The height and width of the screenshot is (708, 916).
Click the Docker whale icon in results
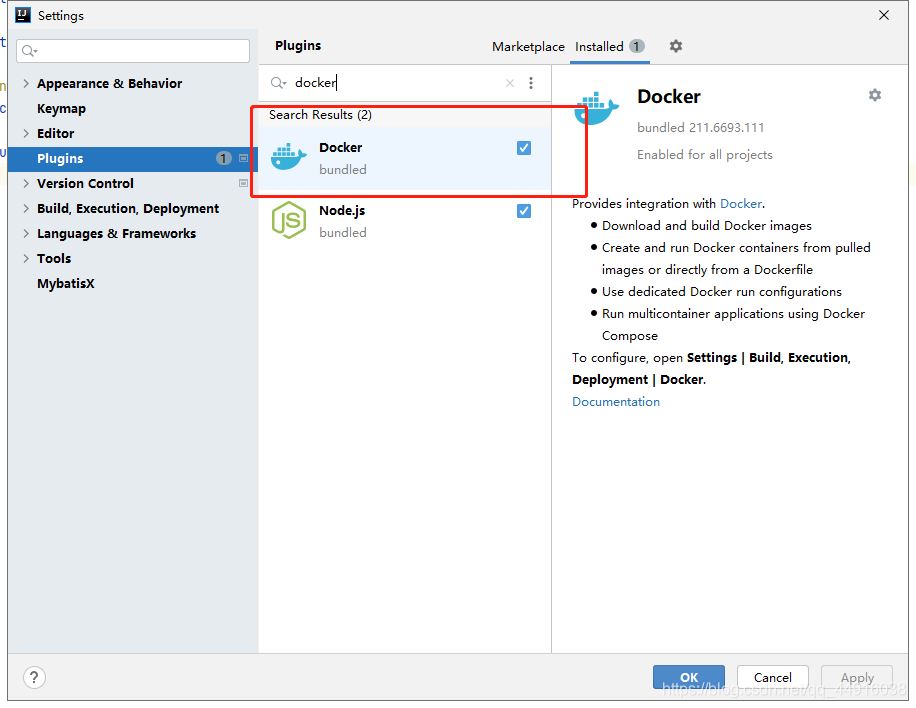(288, 157)
